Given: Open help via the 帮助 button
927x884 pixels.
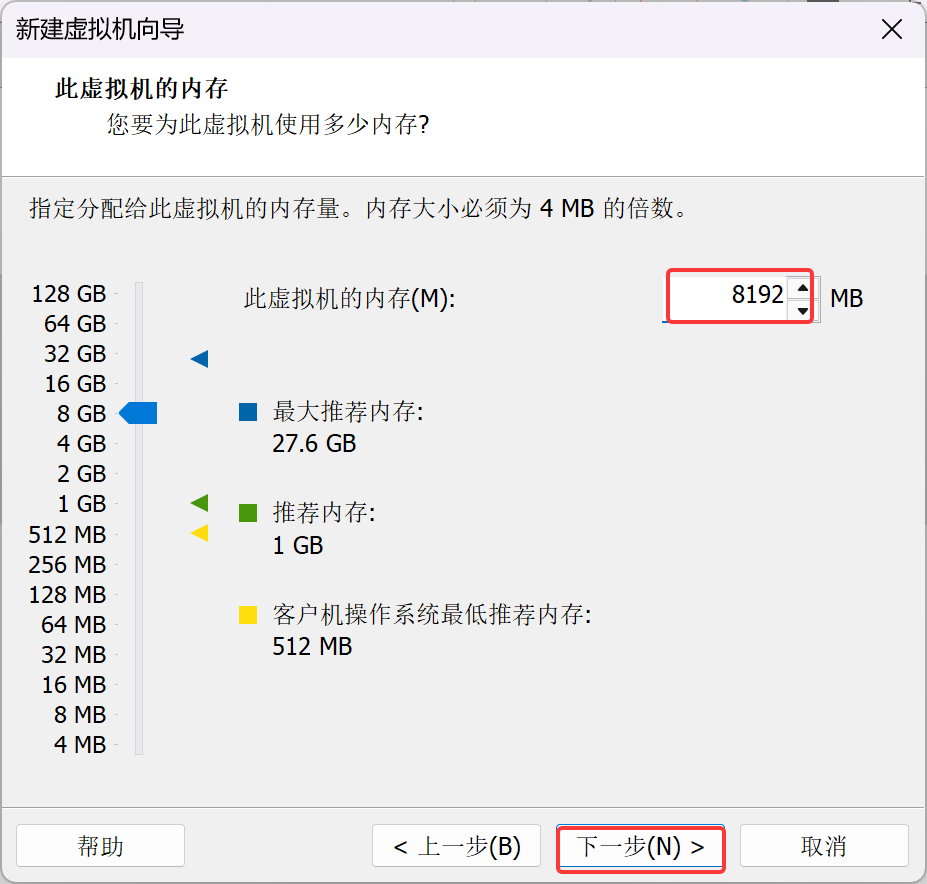Looking at the screenshot, I should click(x=101, y=846).
